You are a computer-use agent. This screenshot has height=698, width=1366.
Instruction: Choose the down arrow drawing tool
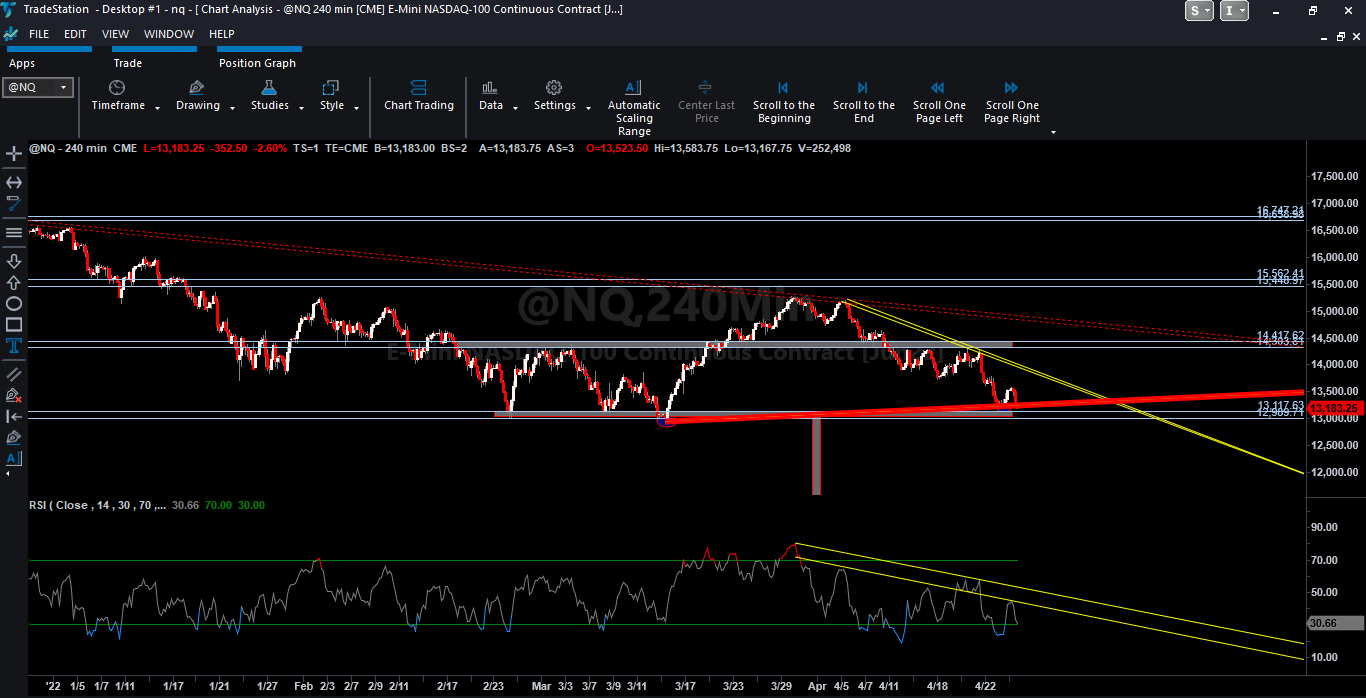14,261
